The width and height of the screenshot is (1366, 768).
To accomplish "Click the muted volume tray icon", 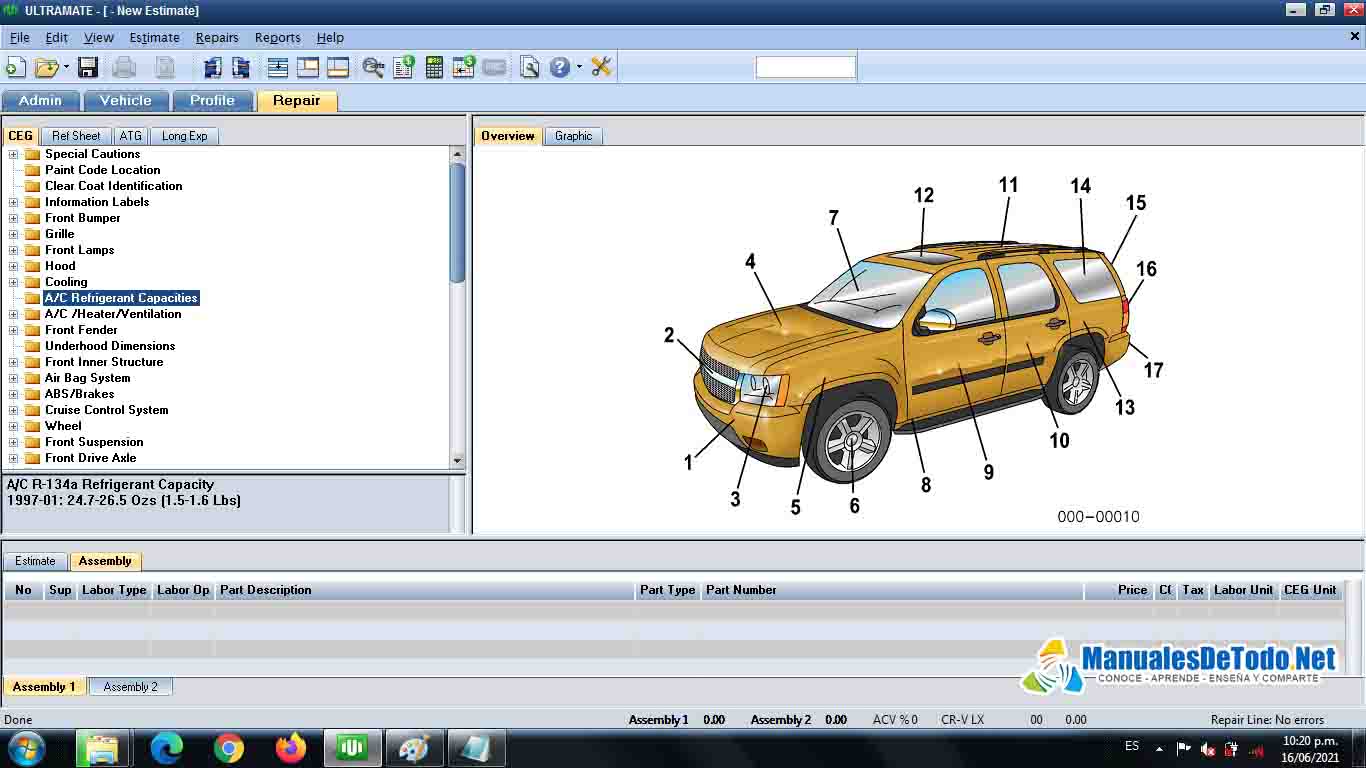I will (1207, 748).
